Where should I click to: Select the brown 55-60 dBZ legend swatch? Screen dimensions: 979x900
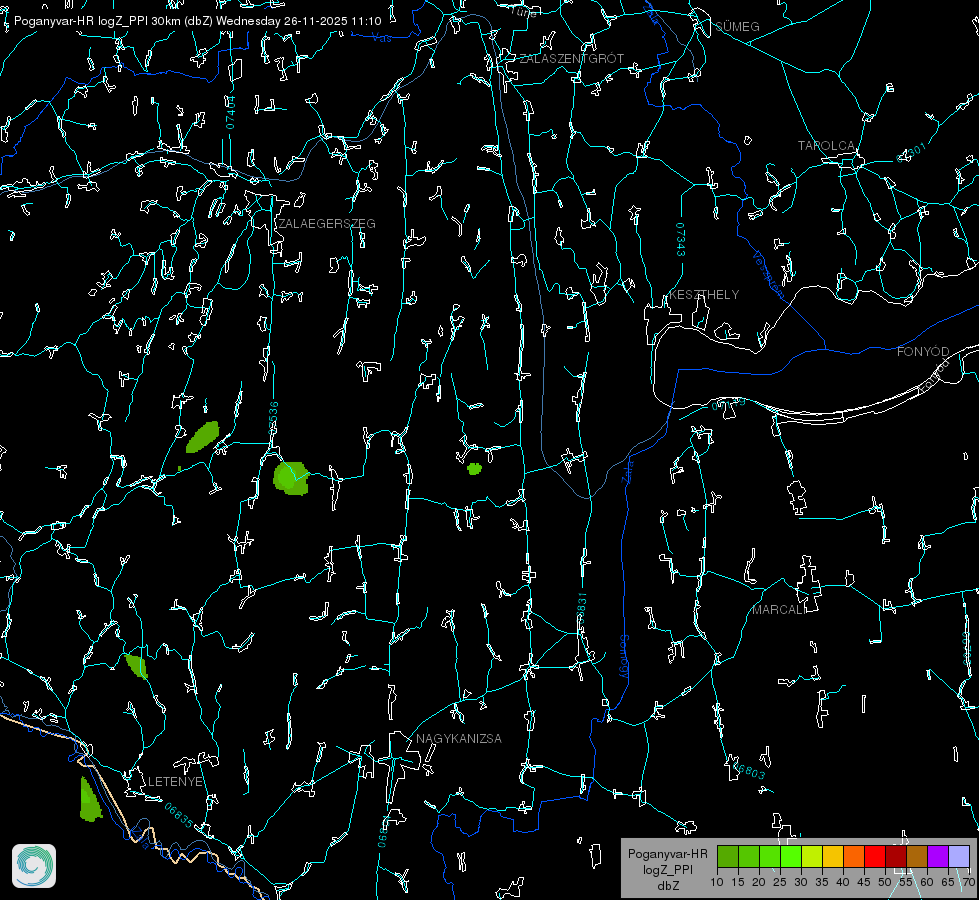(917, 856)
